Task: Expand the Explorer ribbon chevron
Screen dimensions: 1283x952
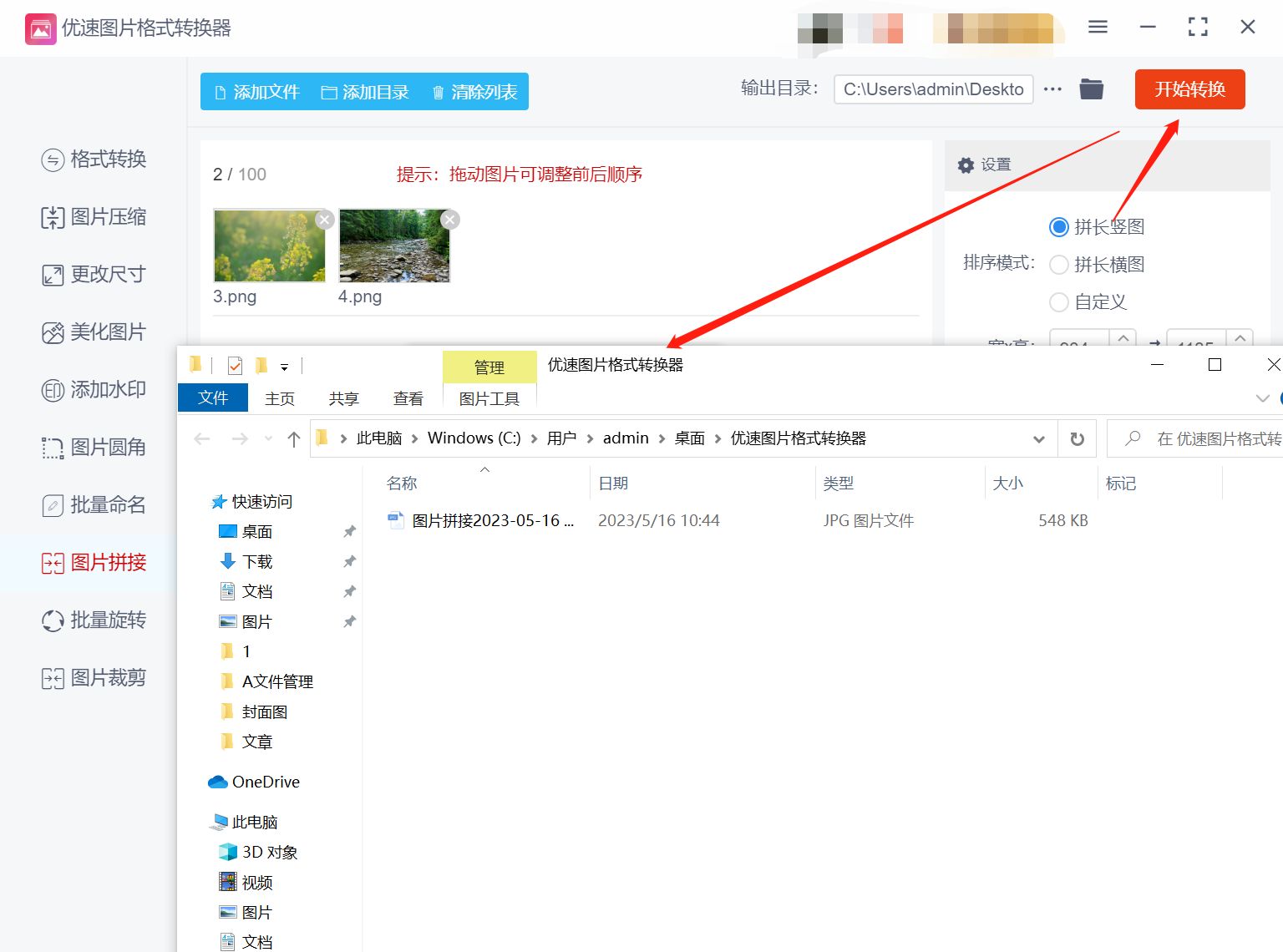Action: tap(1262, 398)
